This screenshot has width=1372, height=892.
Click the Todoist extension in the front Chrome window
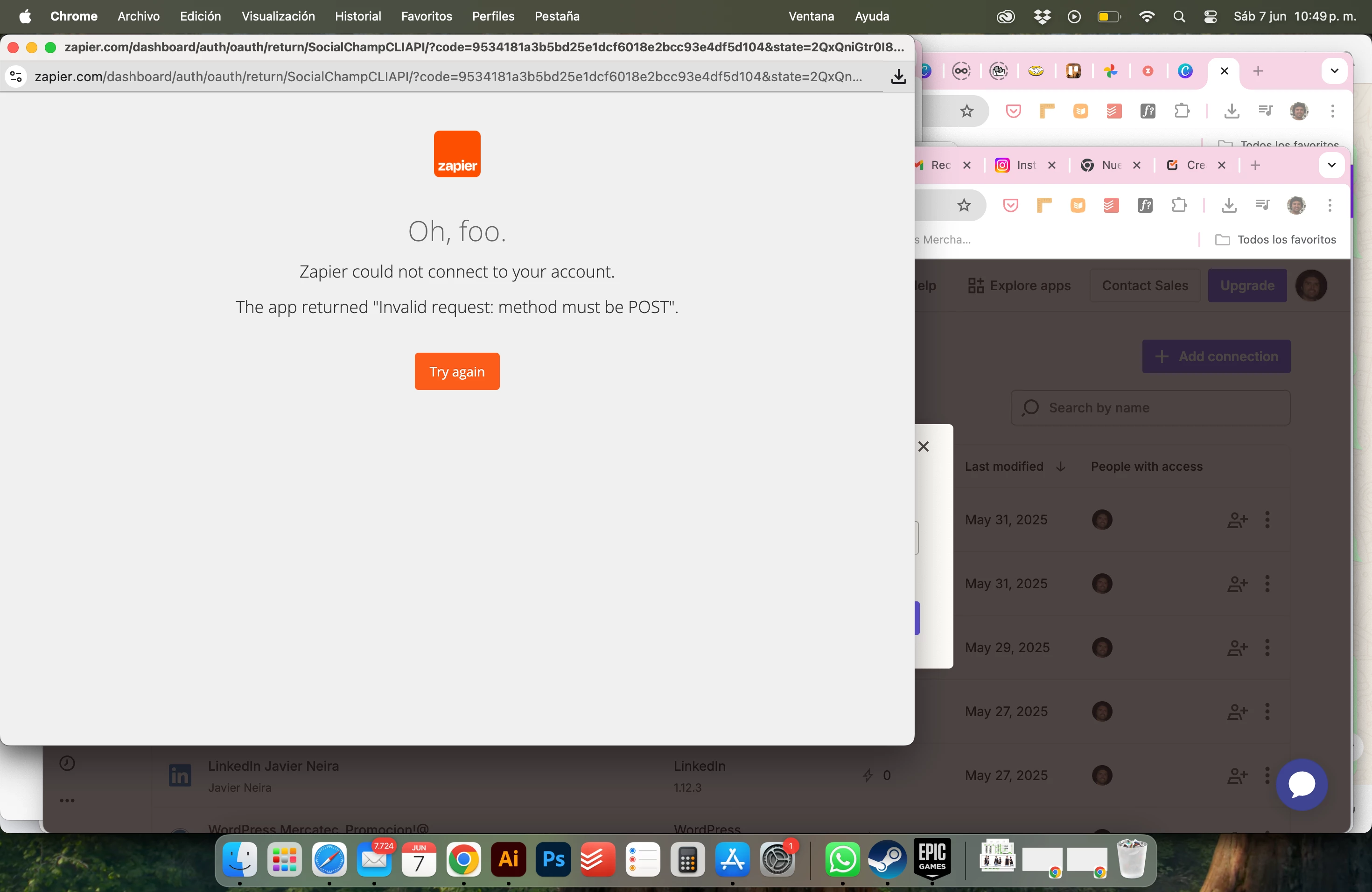(1111, 205)
